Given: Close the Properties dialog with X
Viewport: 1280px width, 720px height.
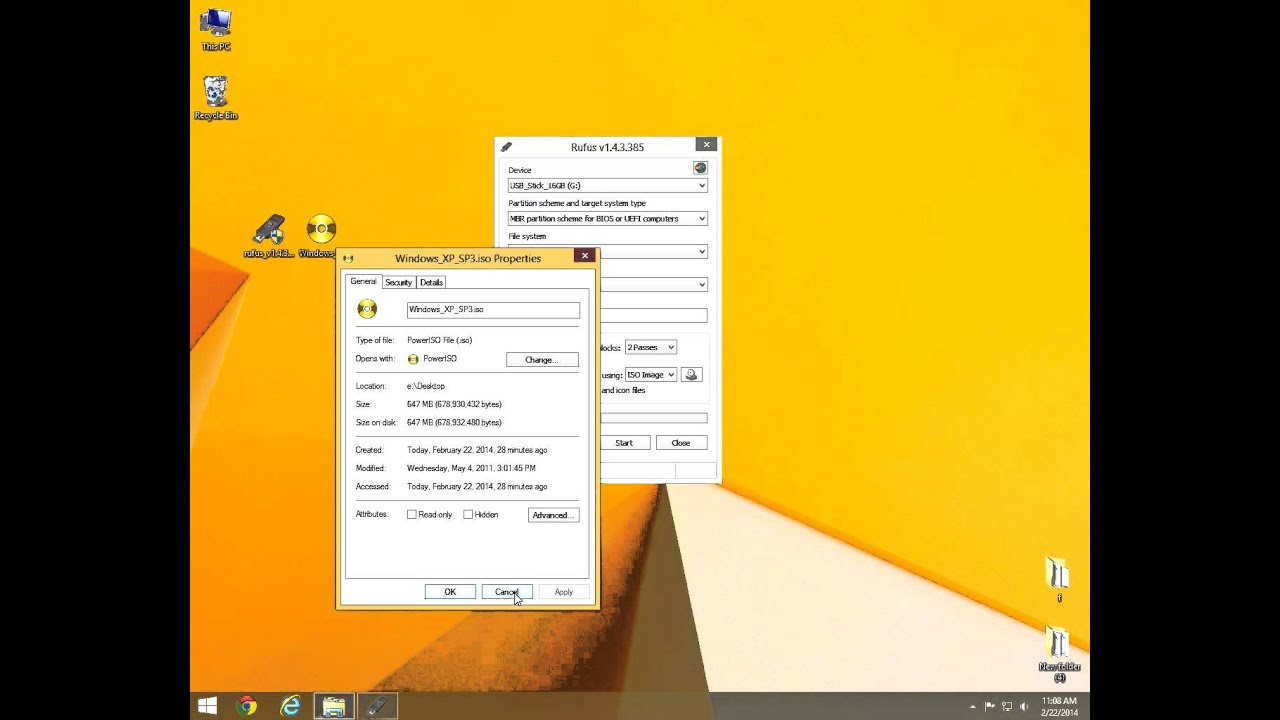Looking at the screenshot, I should click(x=585, y=256).
